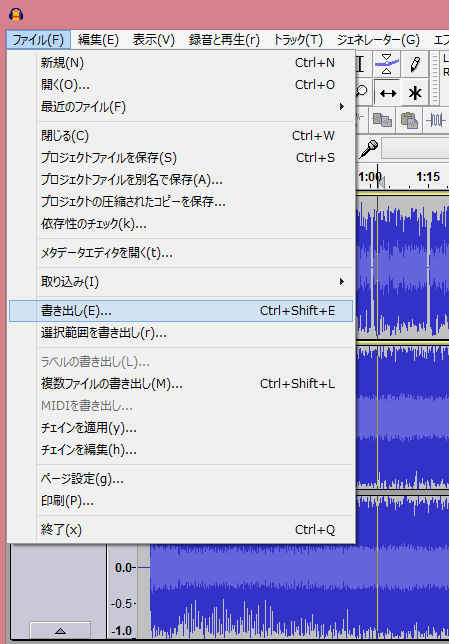Open the トラック(T) menu
The width and height of the screenshot is (449, 644).
[298, 40]
